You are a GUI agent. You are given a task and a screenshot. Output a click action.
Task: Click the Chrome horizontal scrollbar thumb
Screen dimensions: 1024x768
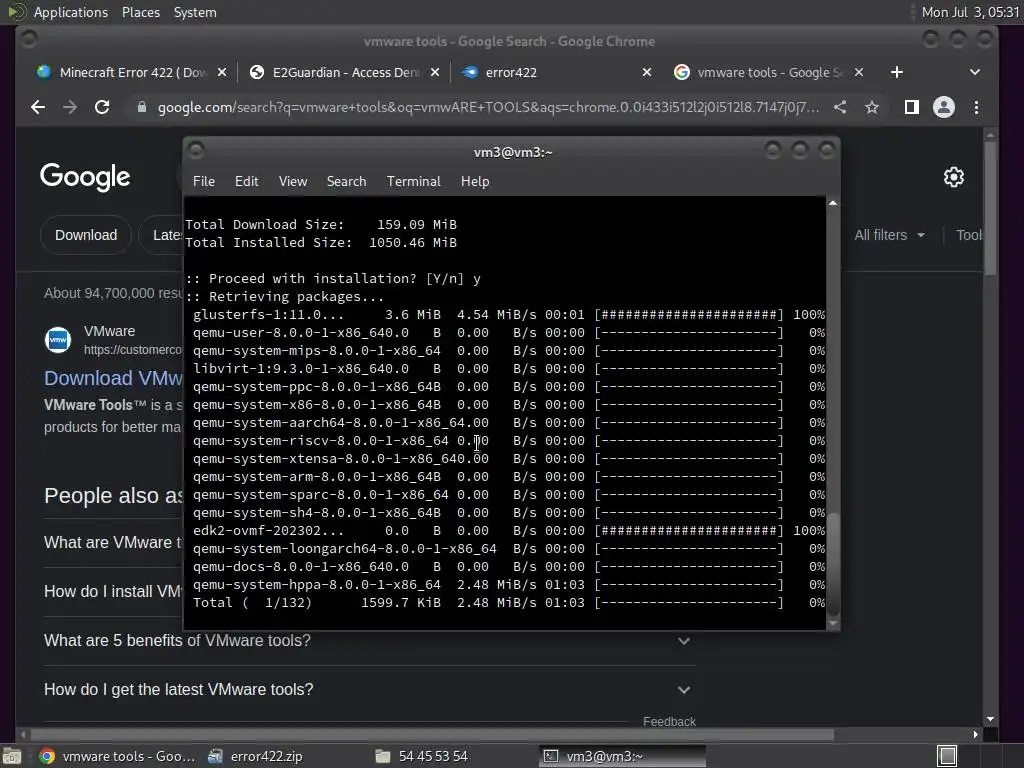(x=432, y=735)
